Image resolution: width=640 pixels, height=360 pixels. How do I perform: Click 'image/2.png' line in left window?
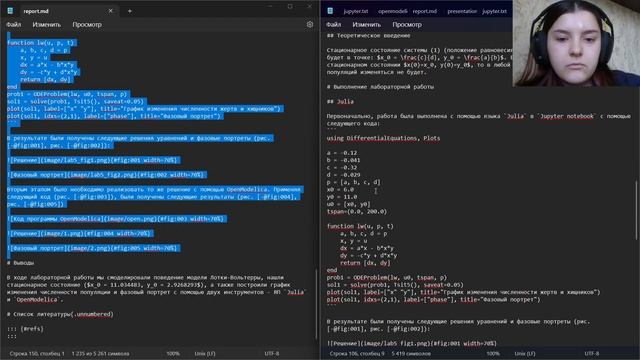[x=93, y=248]
